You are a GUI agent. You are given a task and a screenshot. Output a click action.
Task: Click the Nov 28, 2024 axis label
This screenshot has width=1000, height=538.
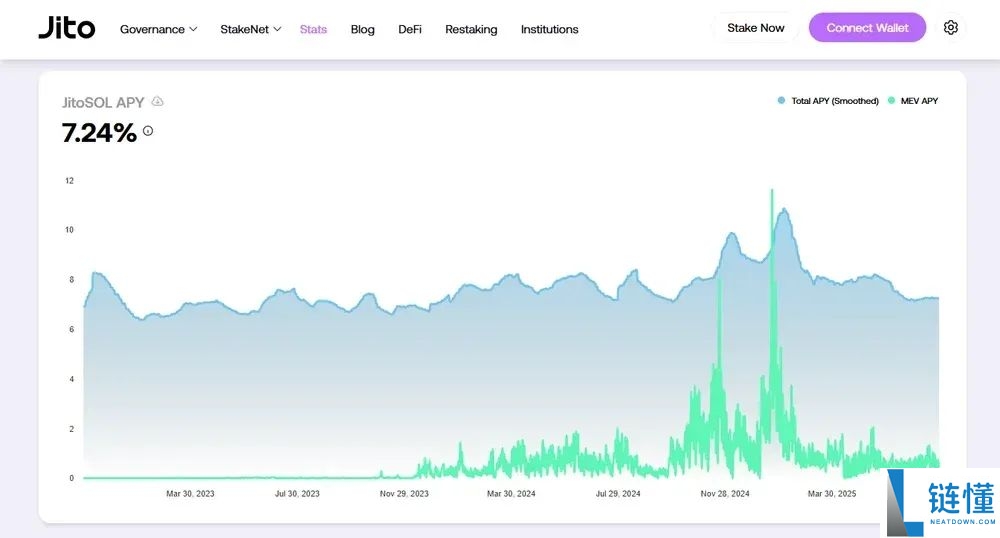point(725,493)
